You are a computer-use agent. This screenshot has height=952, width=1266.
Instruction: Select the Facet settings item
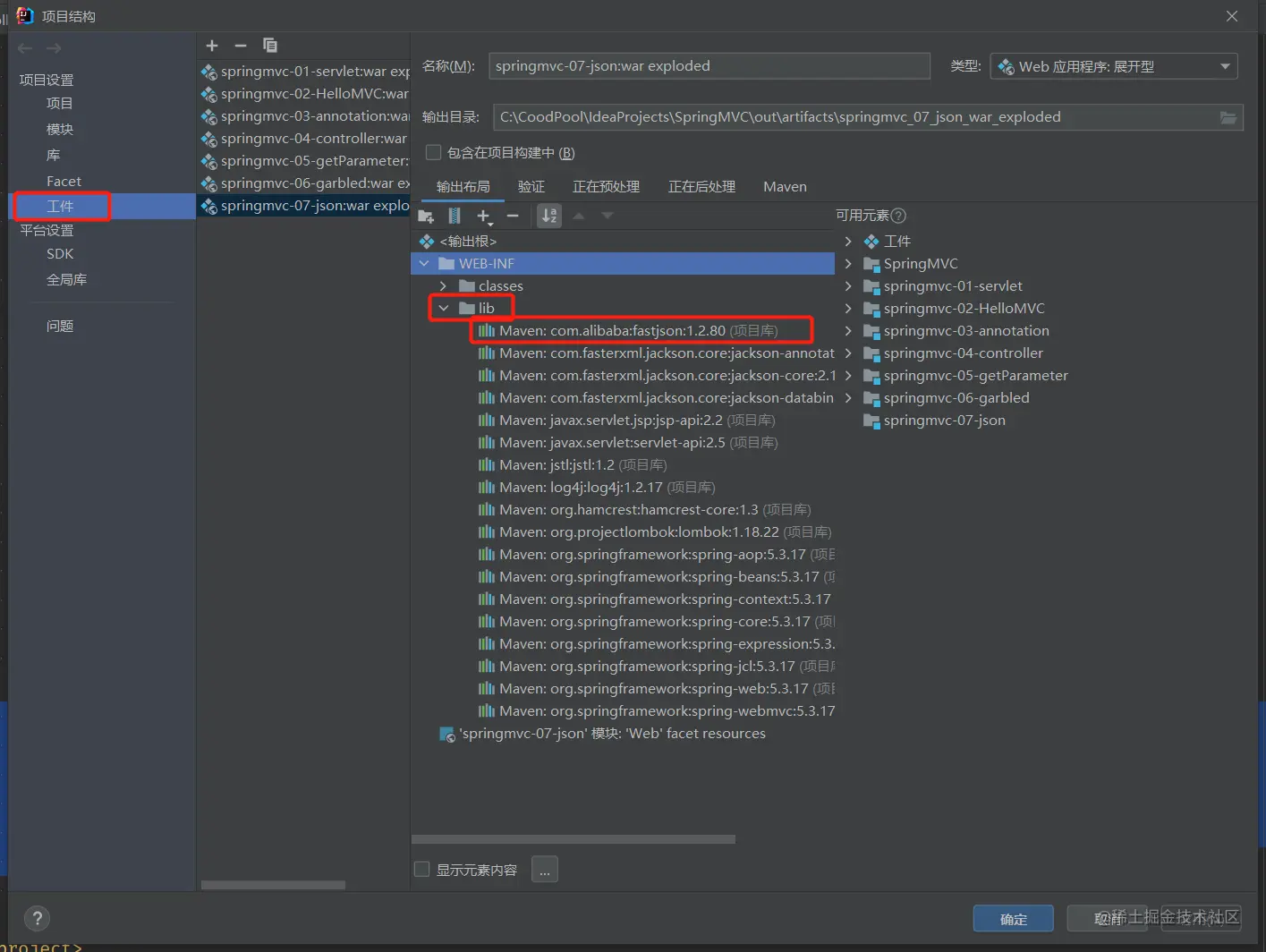(x=64, y=182)
